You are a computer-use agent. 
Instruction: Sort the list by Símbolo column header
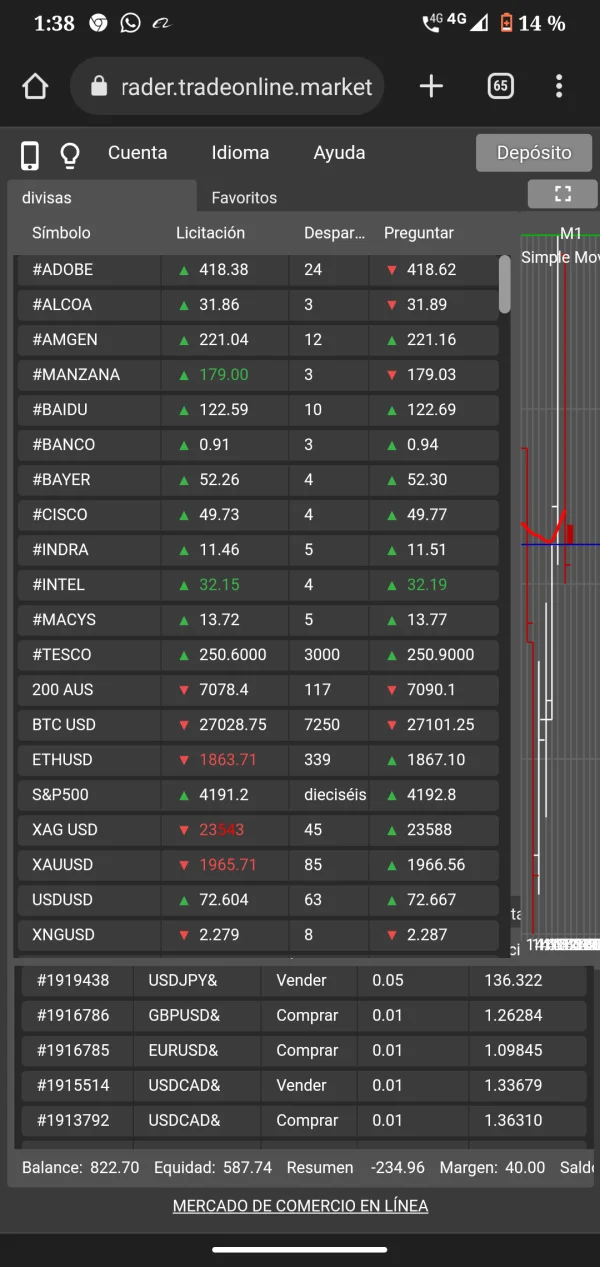(x=61, y=233)
